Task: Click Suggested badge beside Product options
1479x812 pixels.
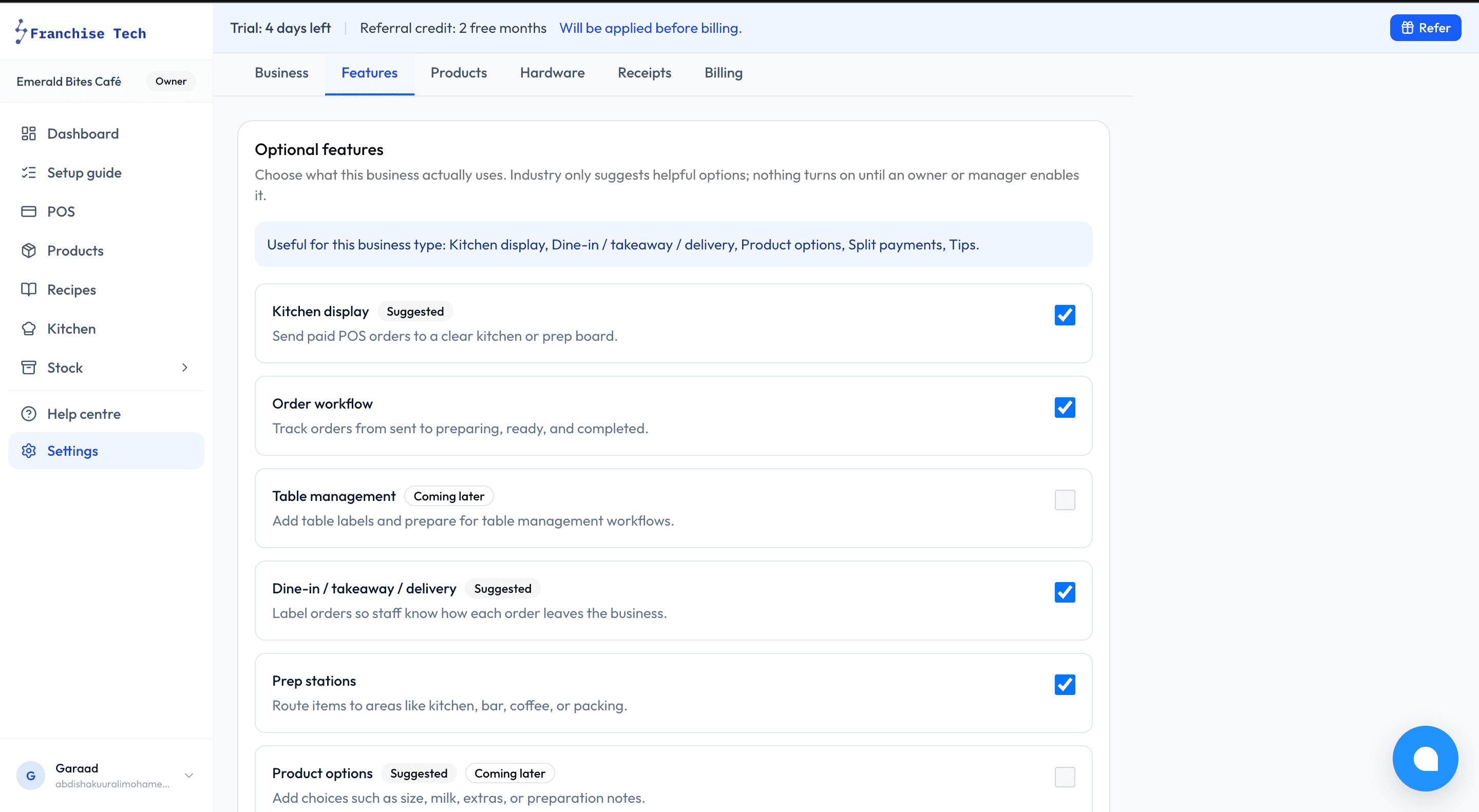Action: click(419, 774)
